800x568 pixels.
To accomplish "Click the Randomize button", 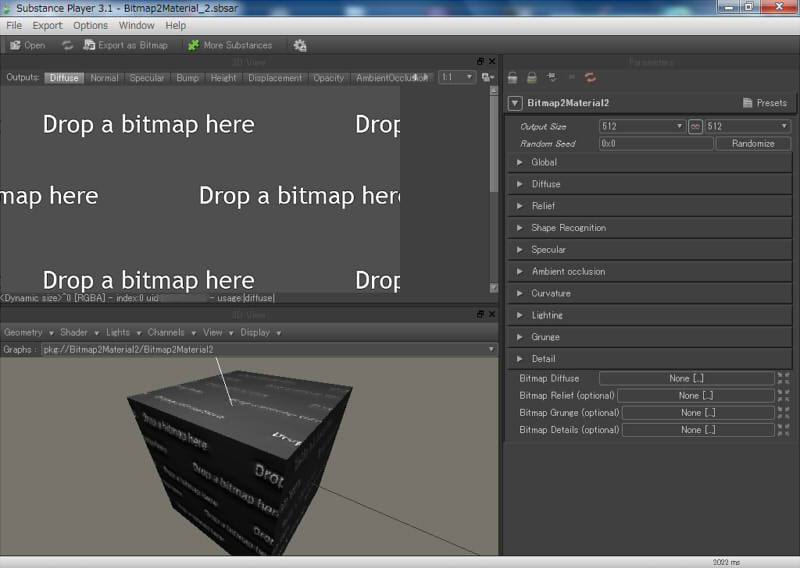I will [753, 144].
